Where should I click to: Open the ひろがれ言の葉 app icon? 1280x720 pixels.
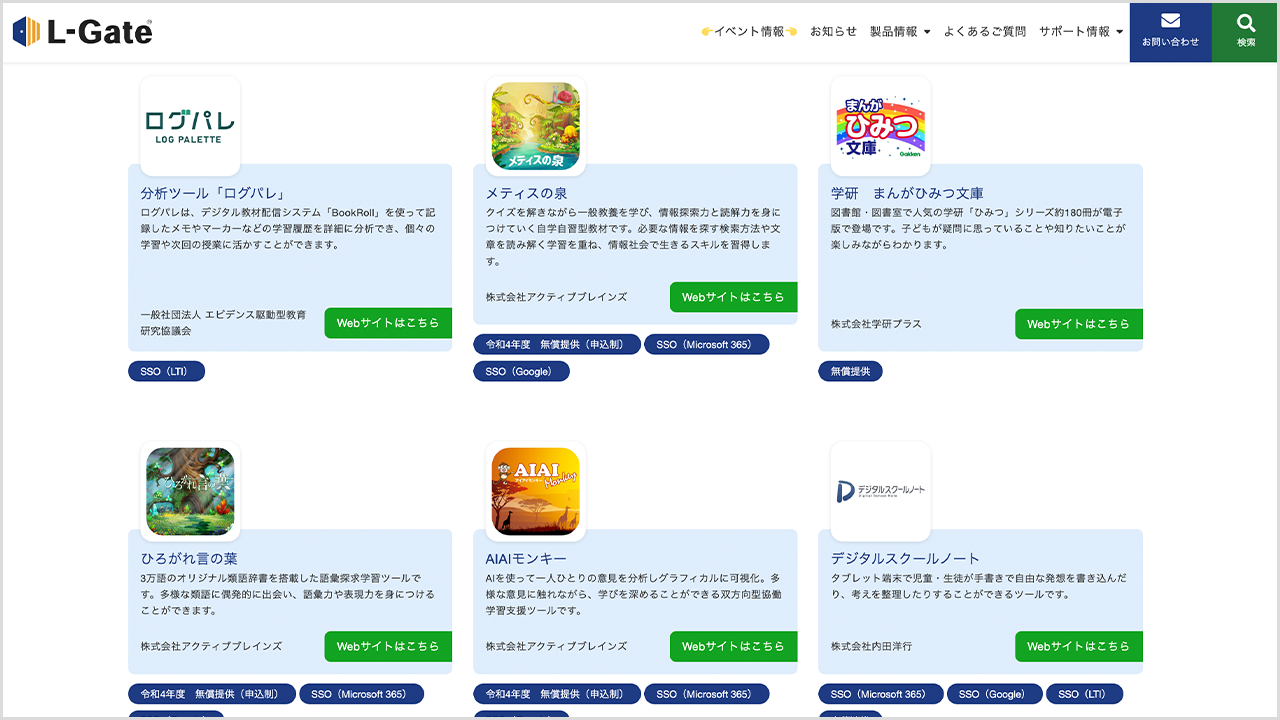pyautogui.click(x=190, y=491)
